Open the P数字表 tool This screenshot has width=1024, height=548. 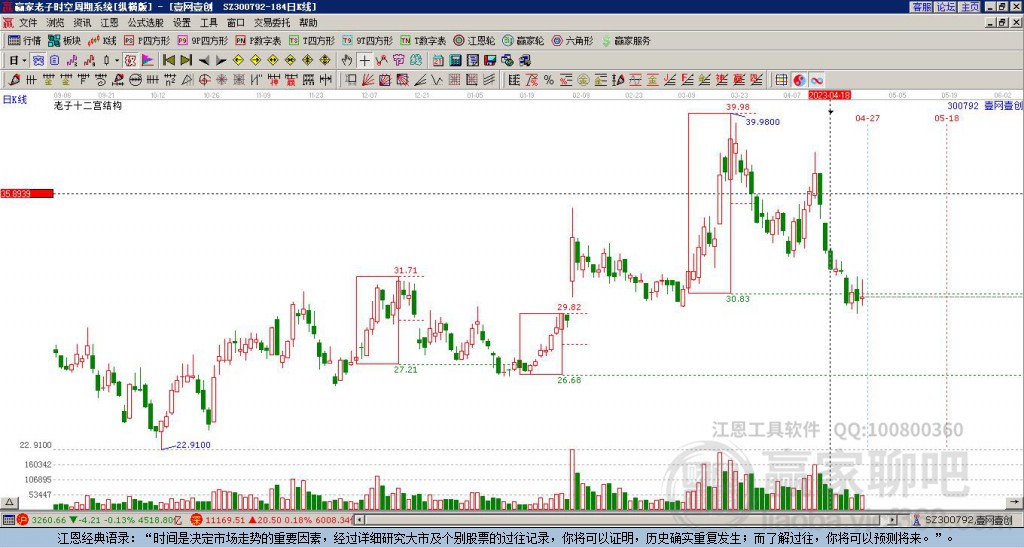pos(258,40)
